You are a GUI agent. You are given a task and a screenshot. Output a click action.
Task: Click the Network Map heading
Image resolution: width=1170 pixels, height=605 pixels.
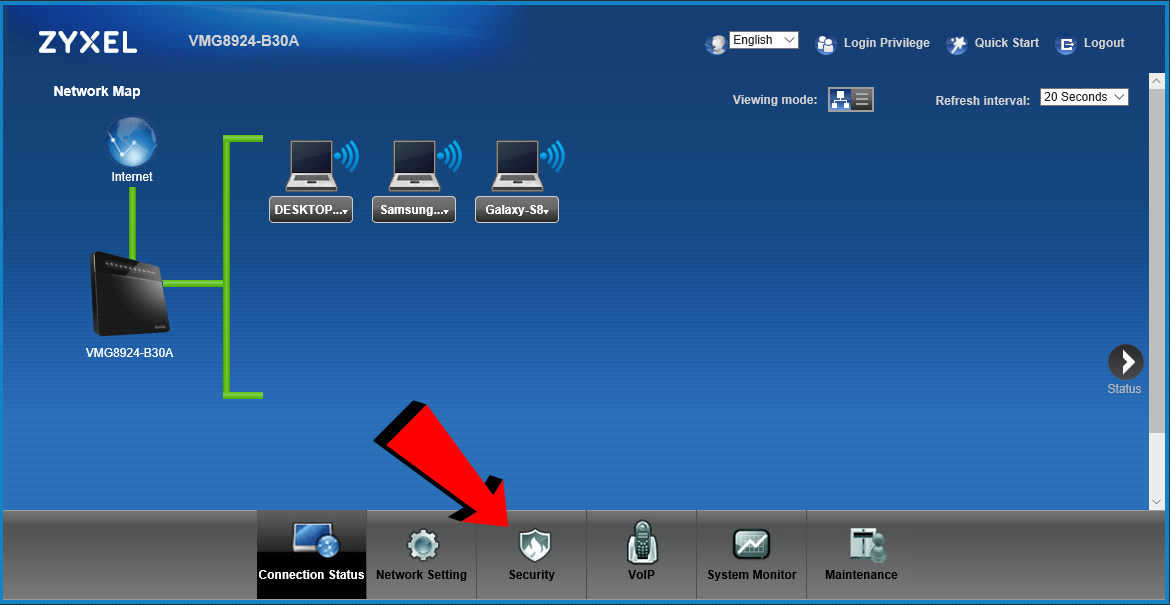tap(97, 92)
